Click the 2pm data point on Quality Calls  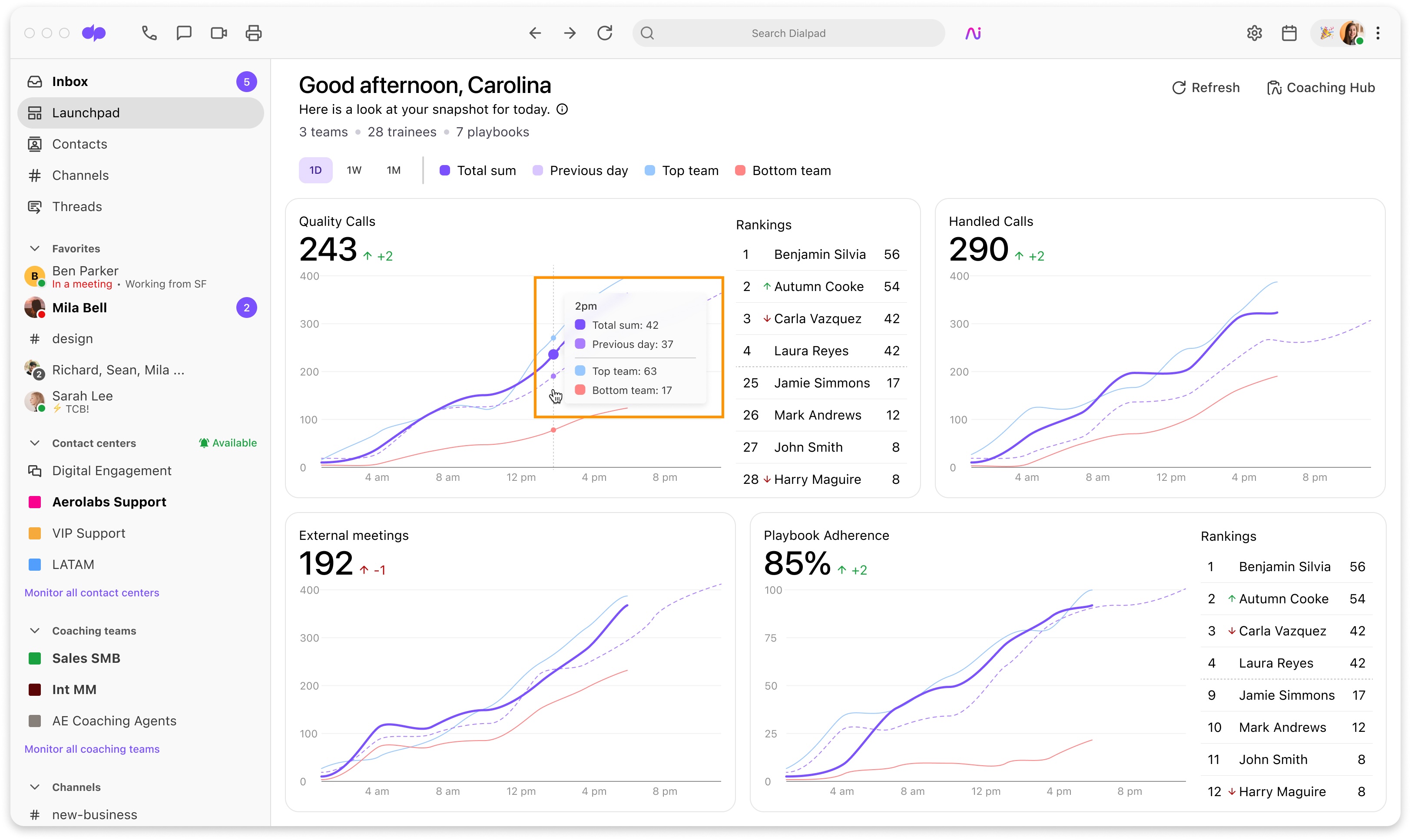tap(553, 355)
